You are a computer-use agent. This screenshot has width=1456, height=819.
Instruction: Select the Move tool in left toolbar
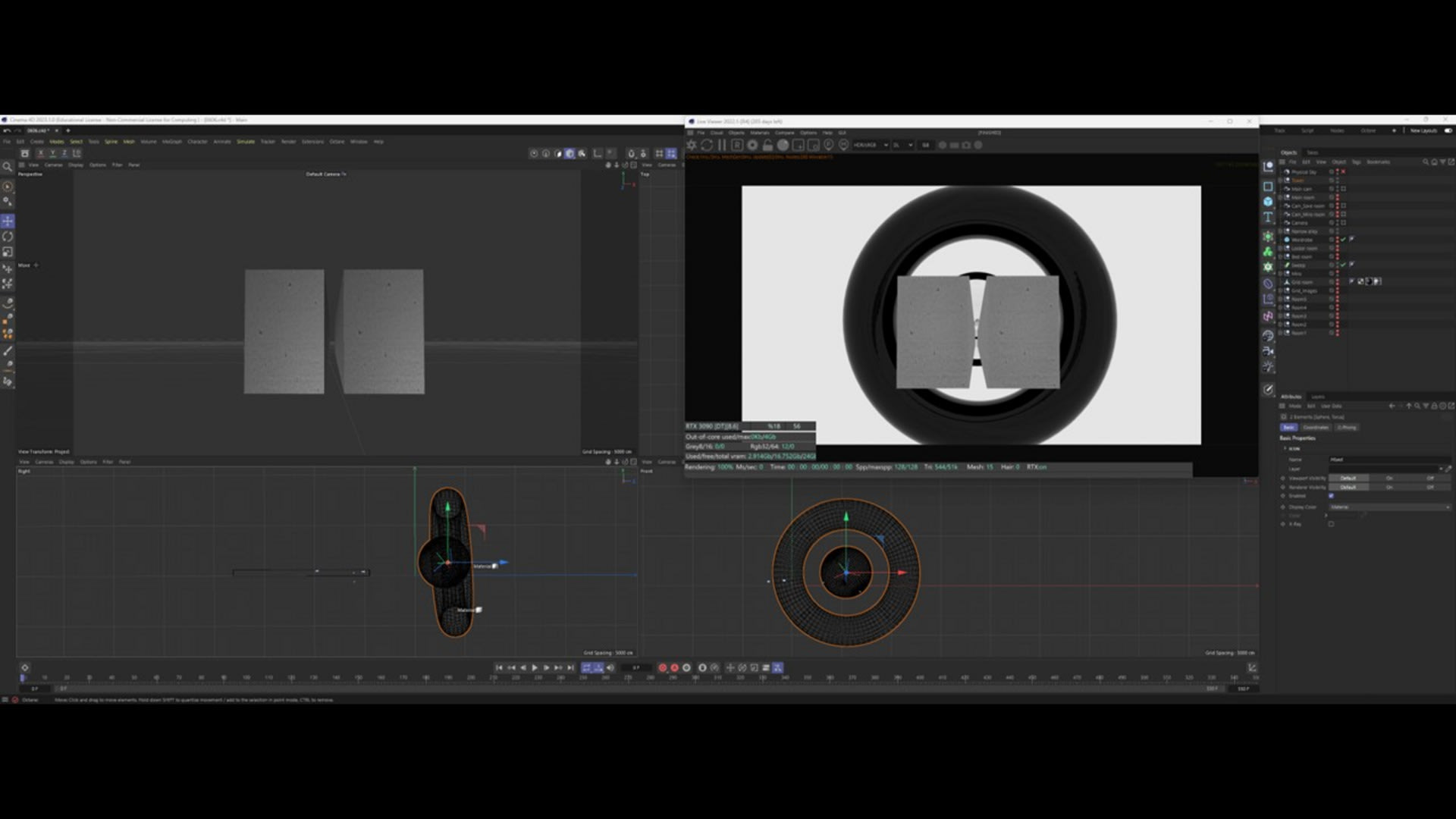(8, 221)
